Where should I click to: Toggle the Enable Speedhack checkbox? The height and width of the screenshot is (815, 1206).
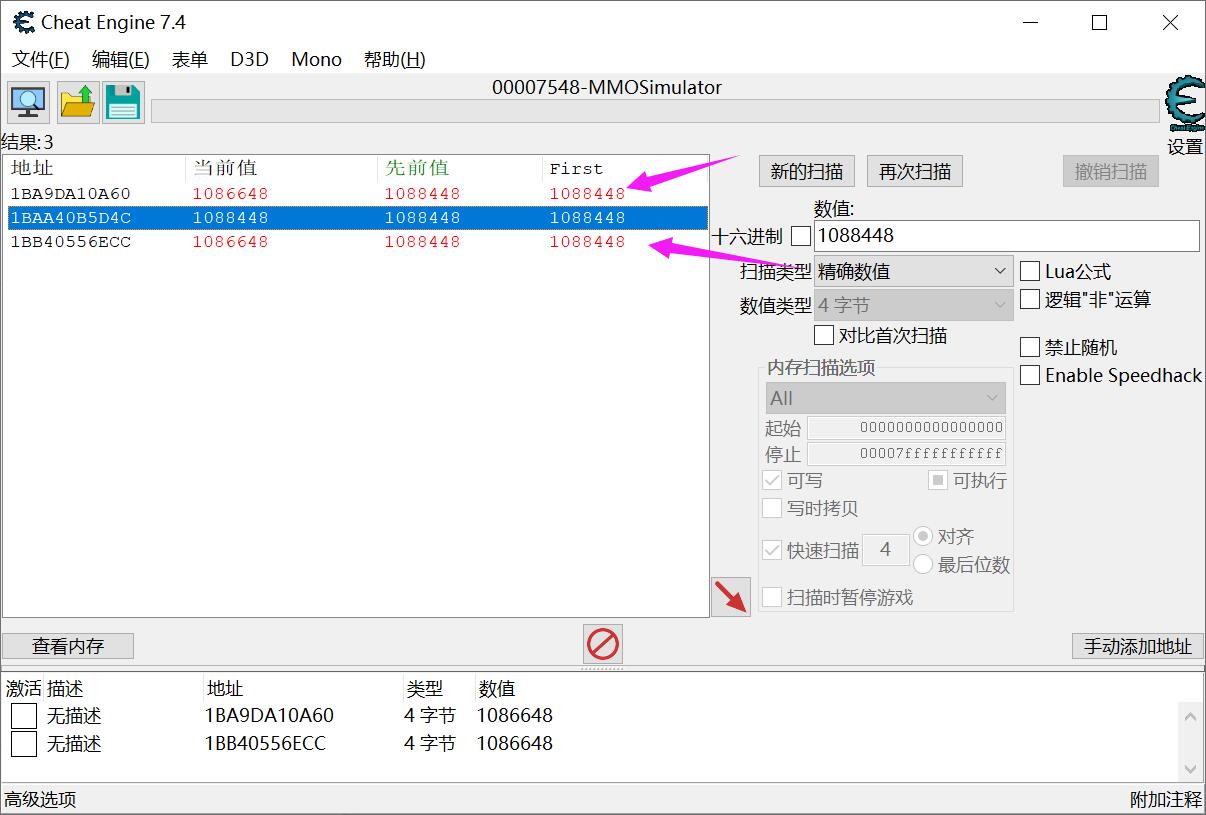pos(1030,375)
